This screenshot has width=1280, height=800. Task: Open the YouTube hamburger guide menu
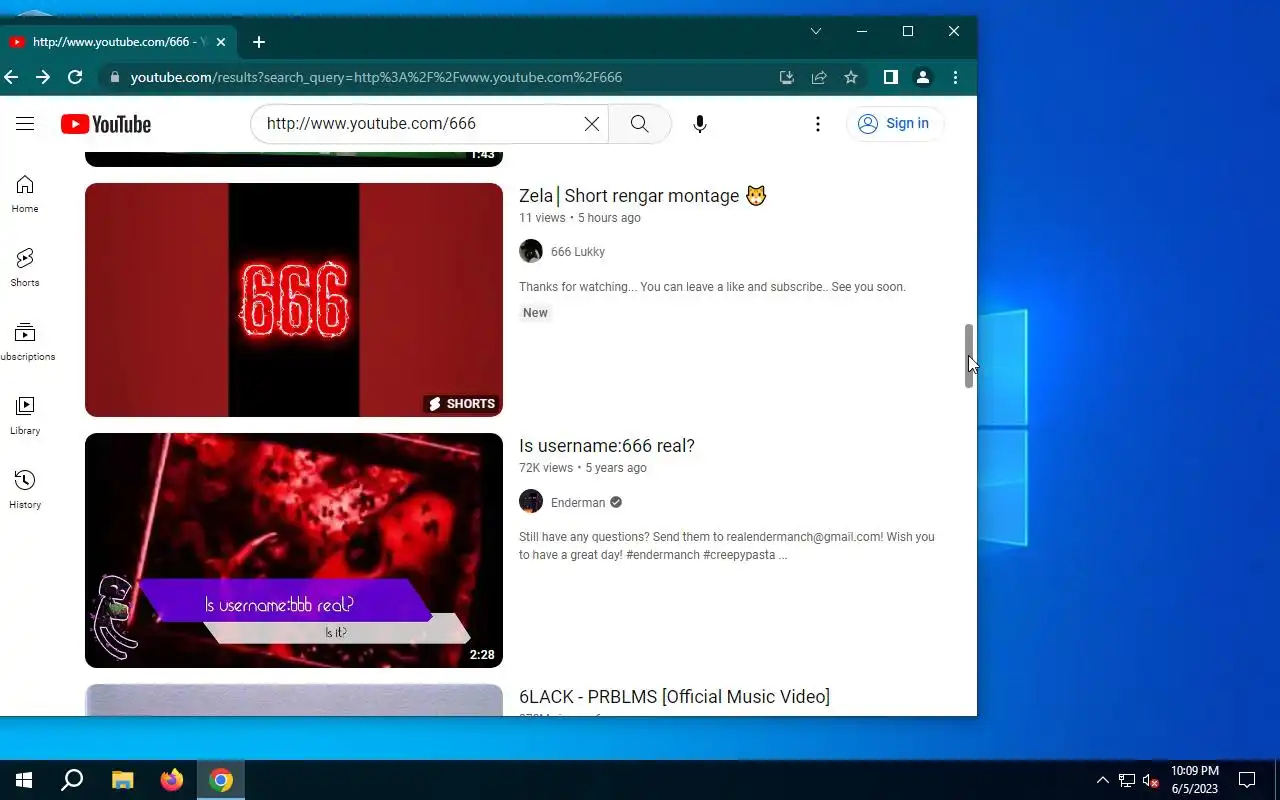[25, 124]
